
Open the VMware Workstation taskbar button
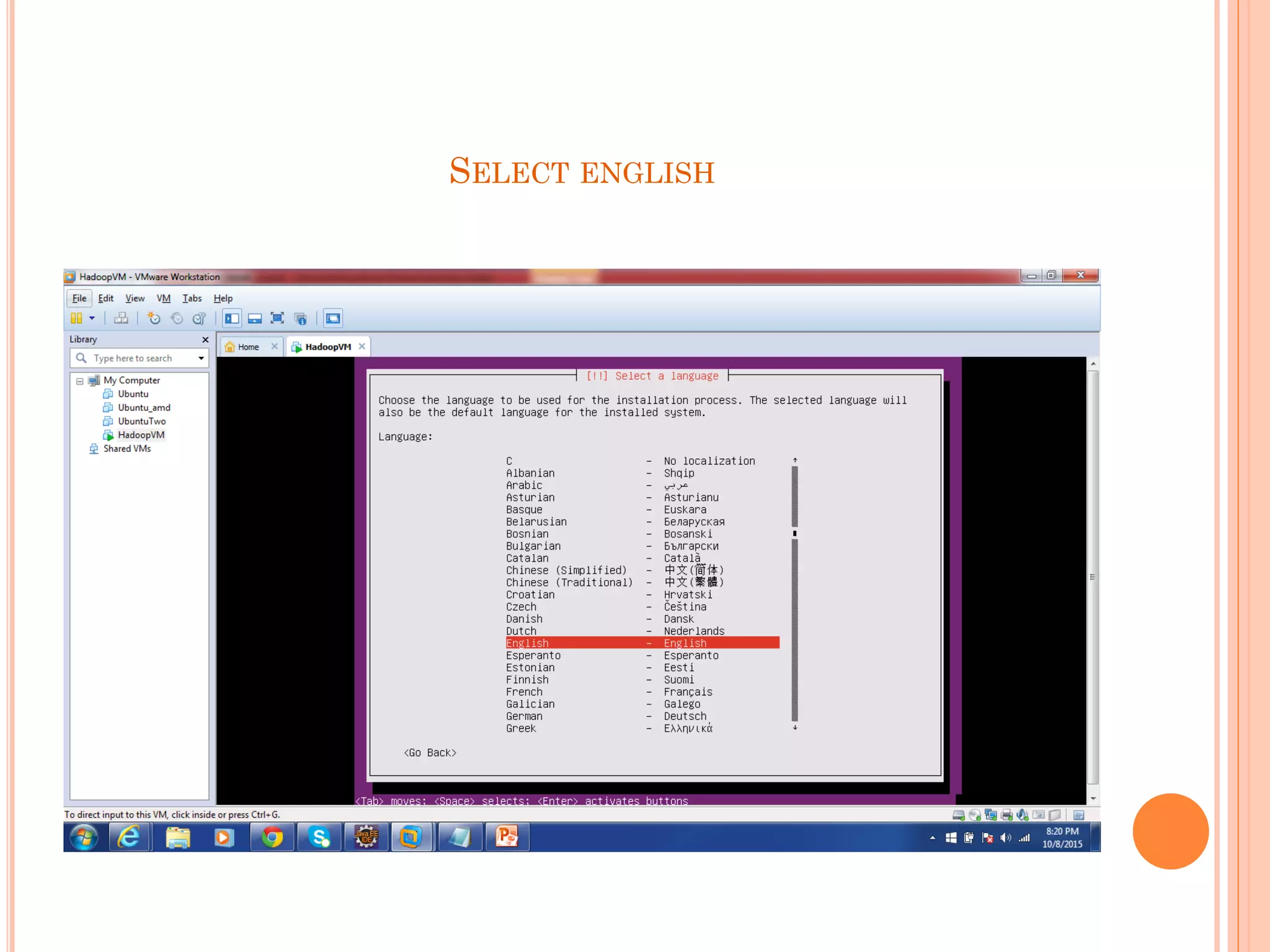click(411, 837)
